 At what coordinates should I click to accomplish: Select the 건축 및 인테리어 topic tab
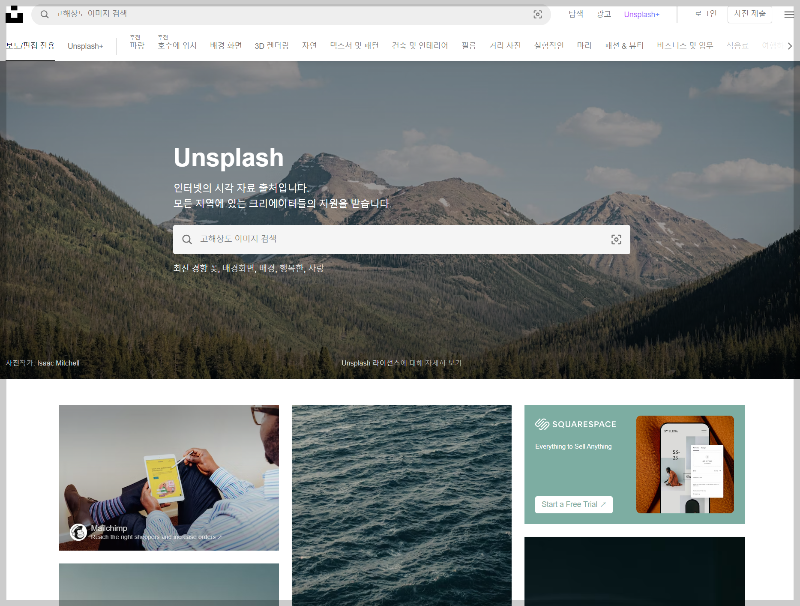coord(419,45)
